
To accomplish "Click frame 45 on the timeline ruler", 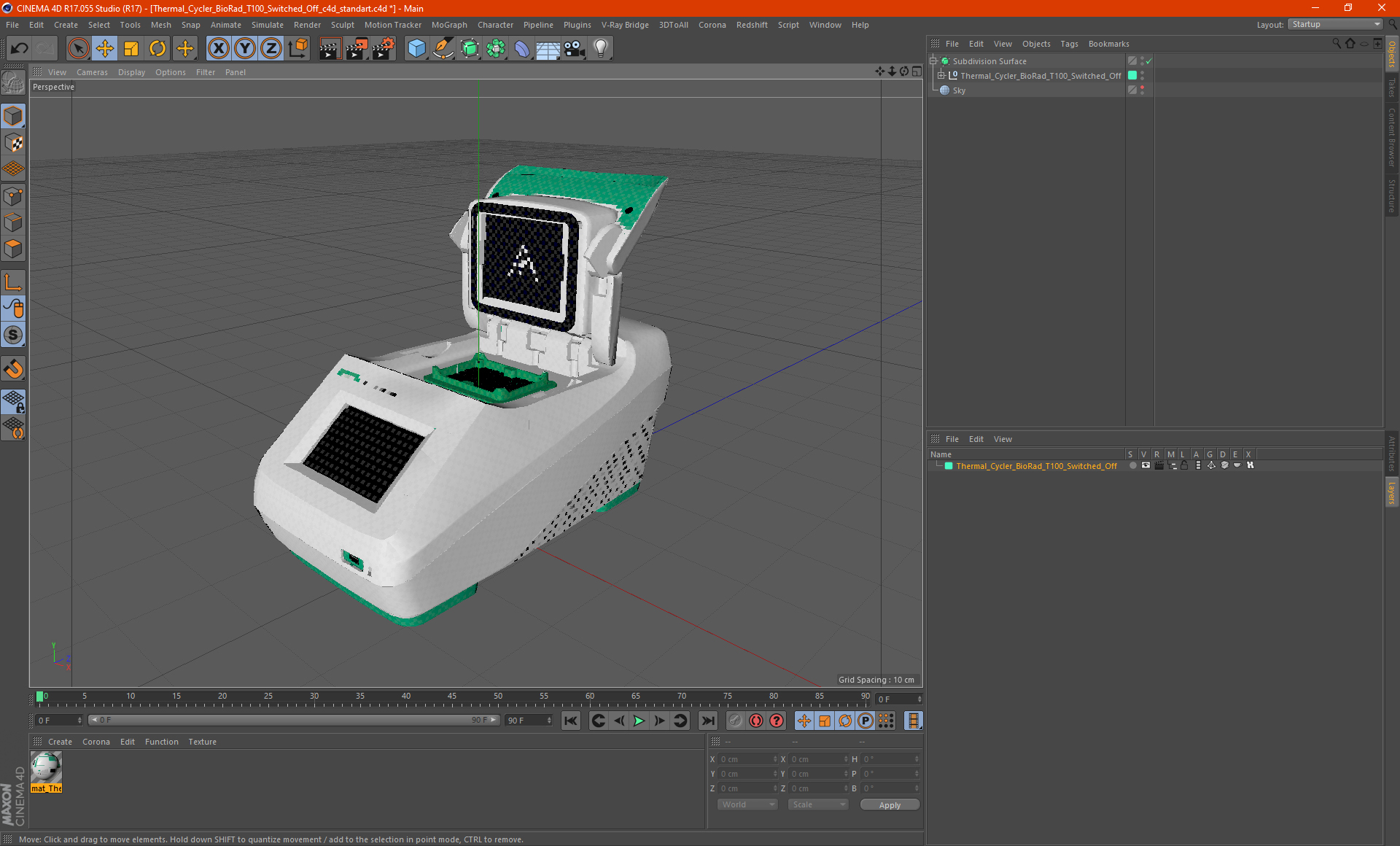I will click(452, 696).
